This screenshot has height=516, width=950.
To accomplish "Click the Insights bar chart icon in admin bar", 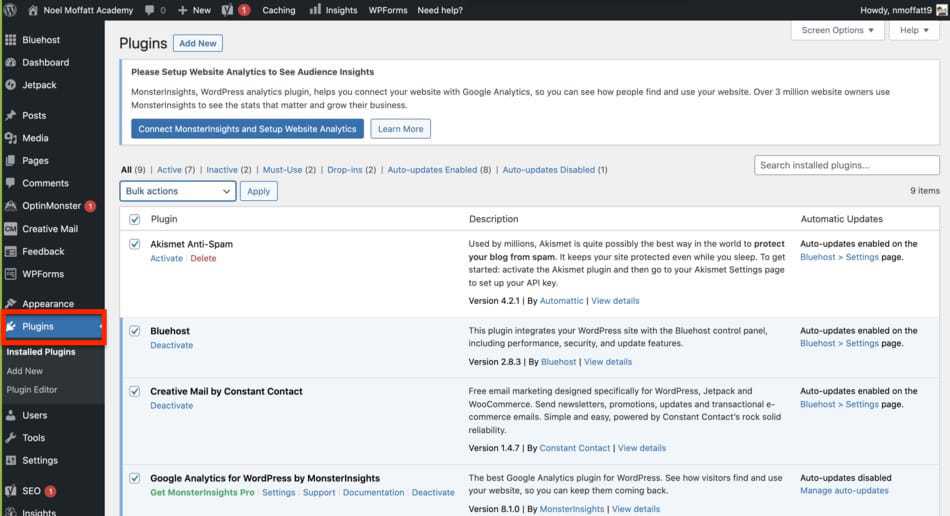I will click(315, 9).
